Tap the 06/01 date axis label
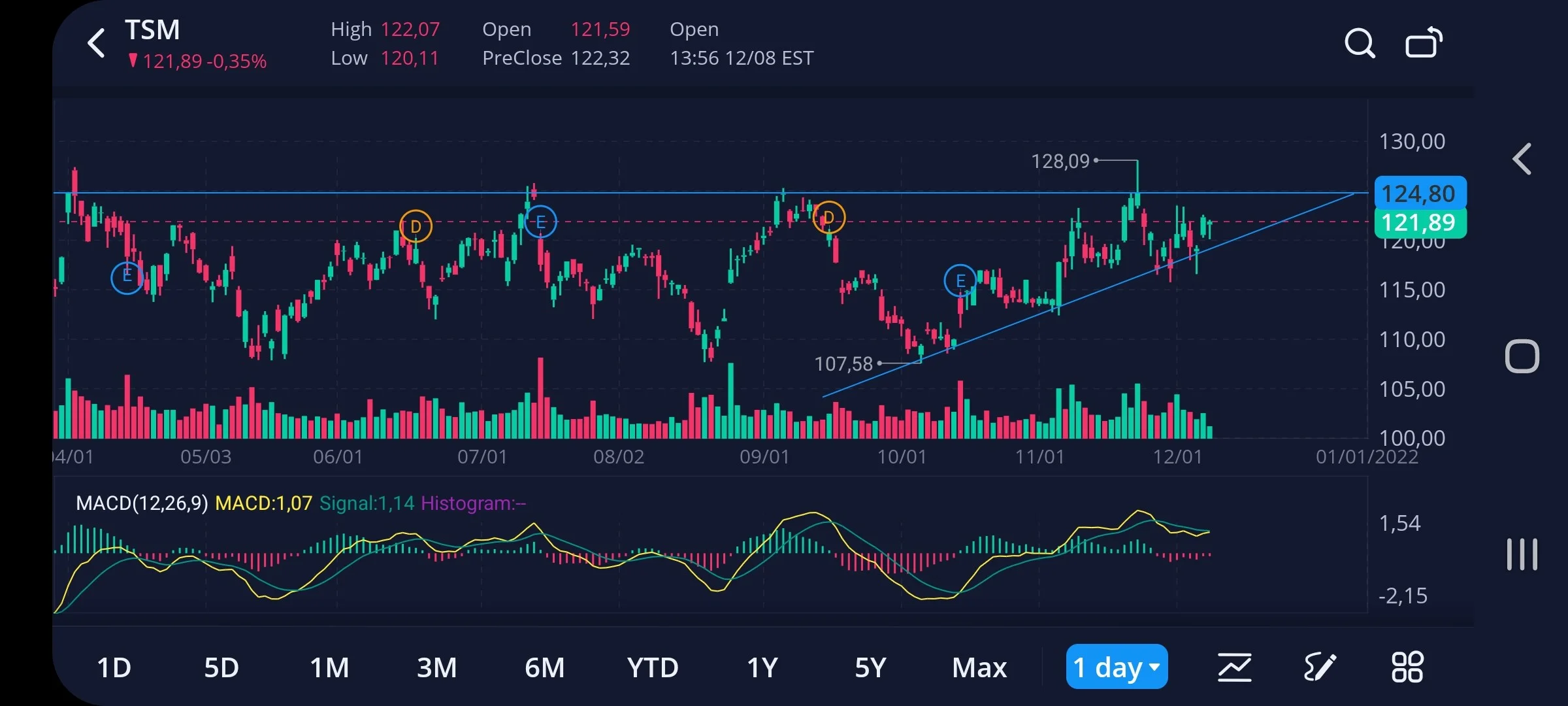 pyautogui.click(x=338, y=457)
